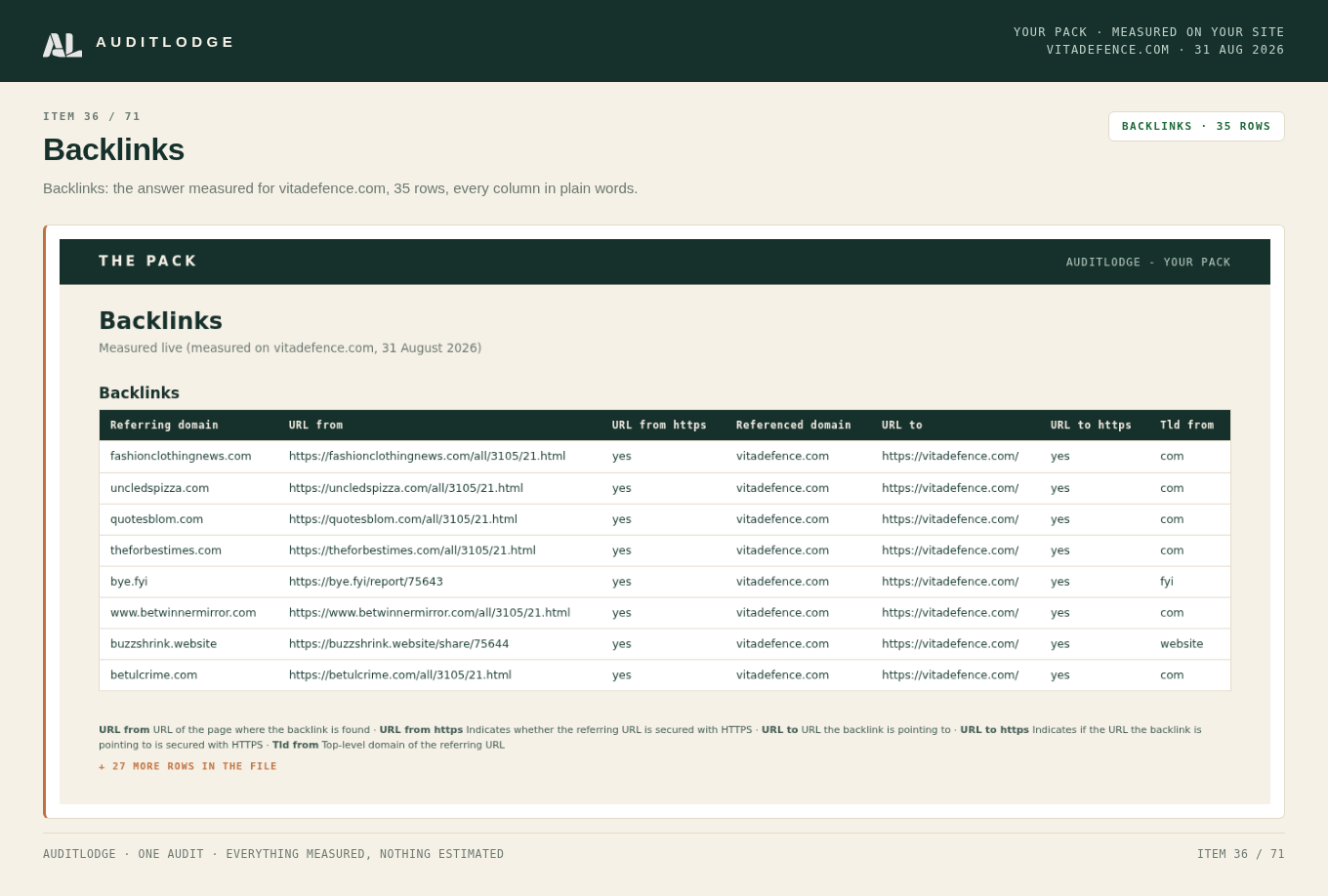1328x896 pixels.
Task: Click the https://betulcrime.com/all/3105/21.html URL
Action: click(400, 675)
